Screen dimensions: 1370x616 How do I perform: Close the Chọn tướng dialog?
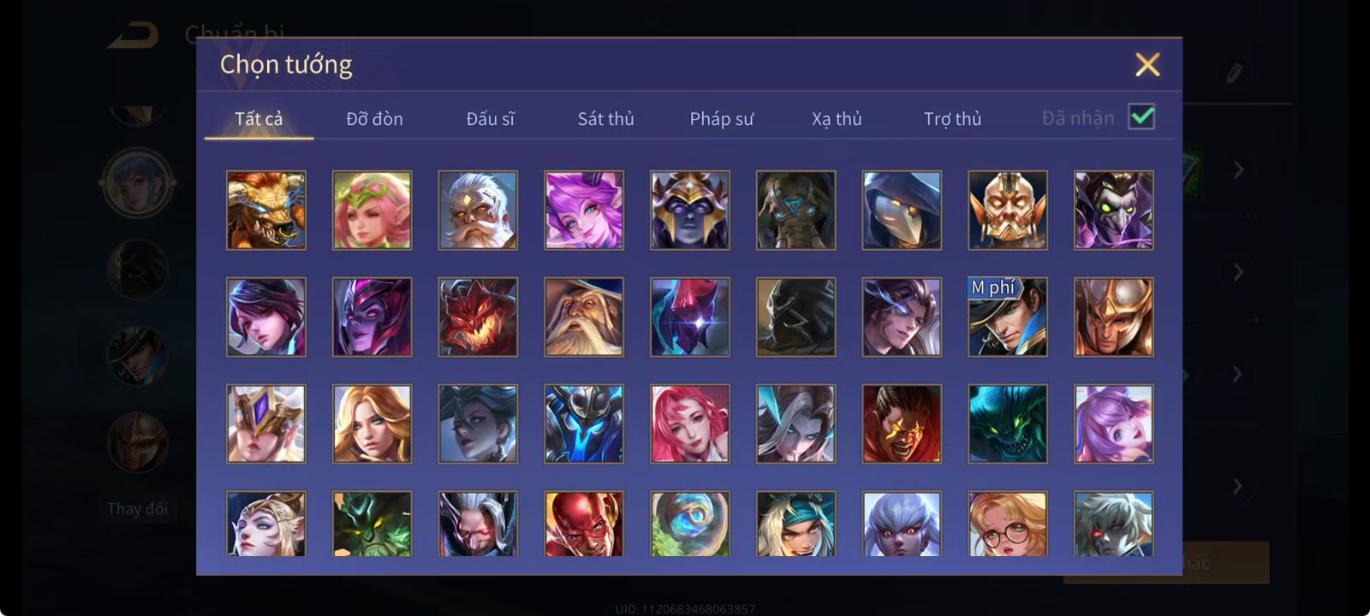[1147, 65]
